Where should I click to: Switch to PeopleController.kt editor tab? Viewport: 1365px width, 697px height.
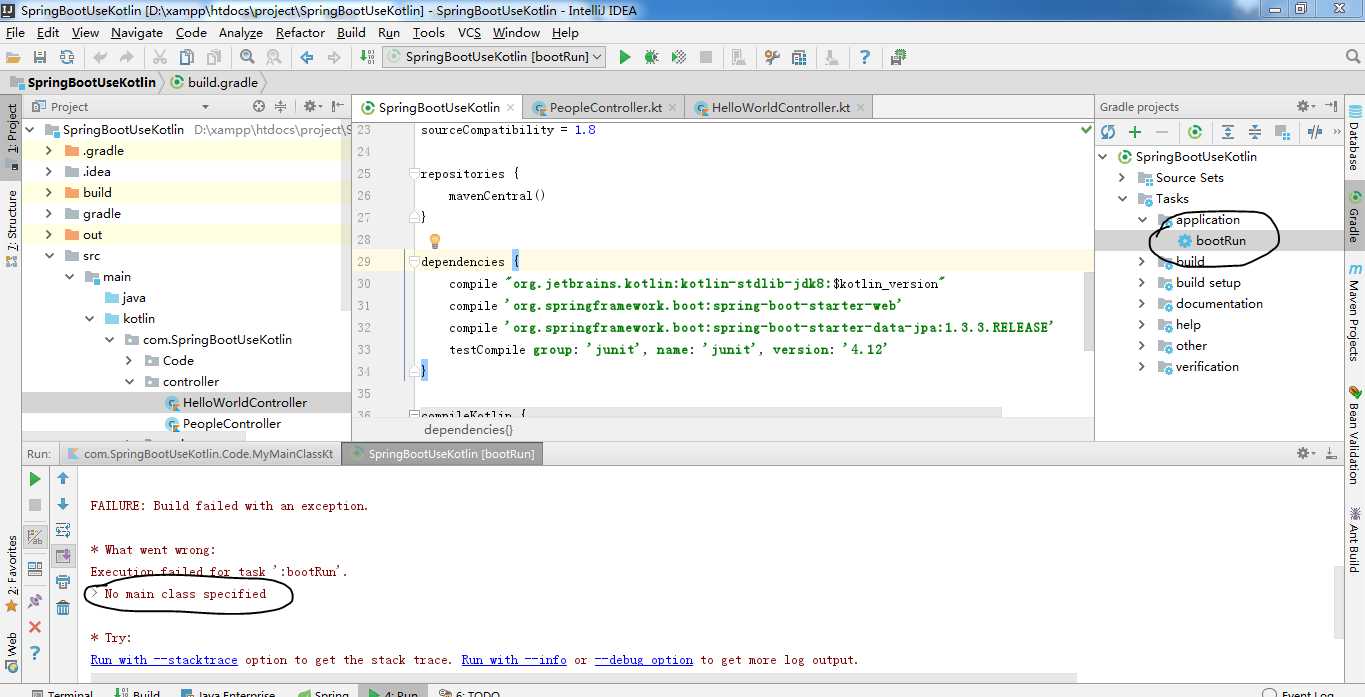click(x=604, y=107)
